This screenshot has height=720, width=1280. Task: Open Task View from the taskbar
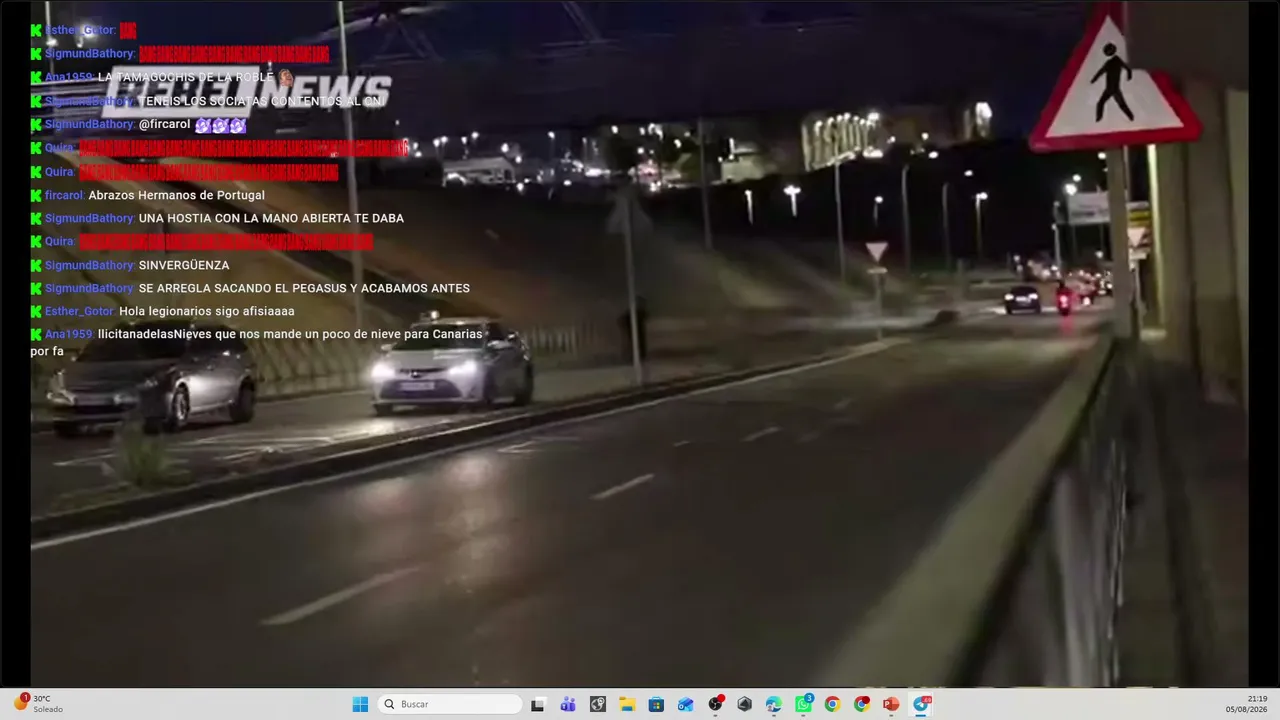(x=538, y=704)
